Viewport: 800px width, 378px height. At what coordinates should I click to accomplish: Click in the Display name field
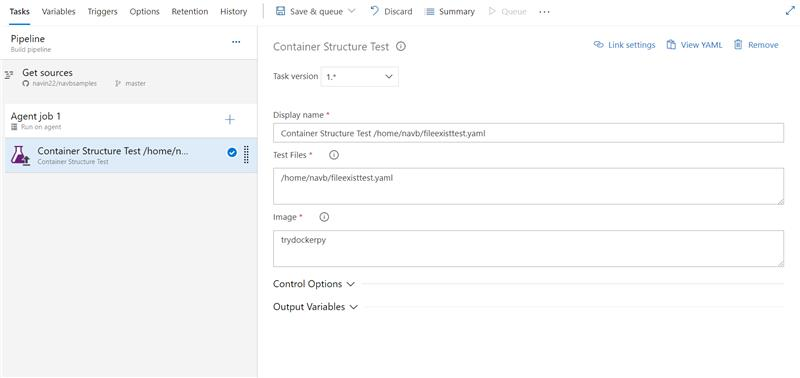[x=529, y=133]
